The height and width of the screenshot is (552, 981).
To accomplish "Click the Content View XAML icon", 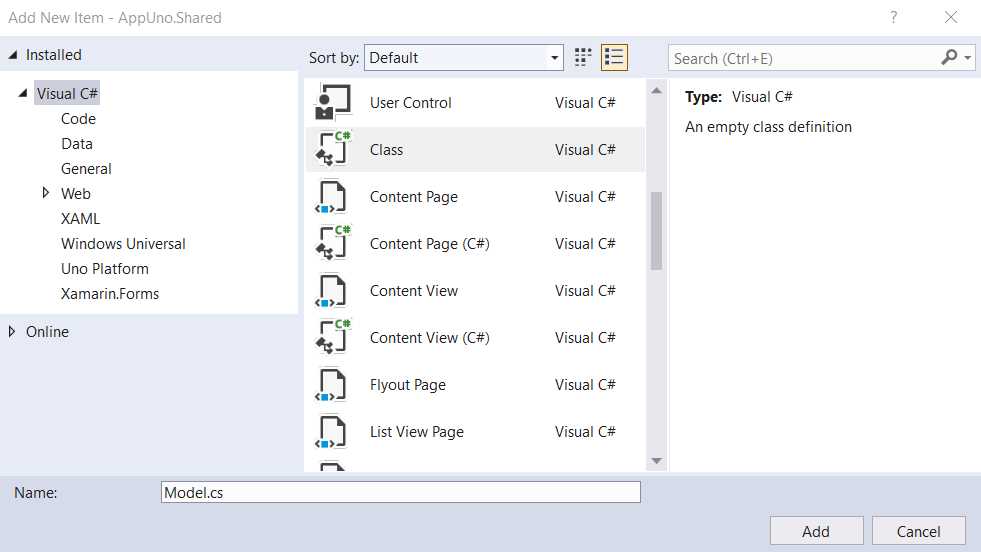I will (x=332, y=290).
